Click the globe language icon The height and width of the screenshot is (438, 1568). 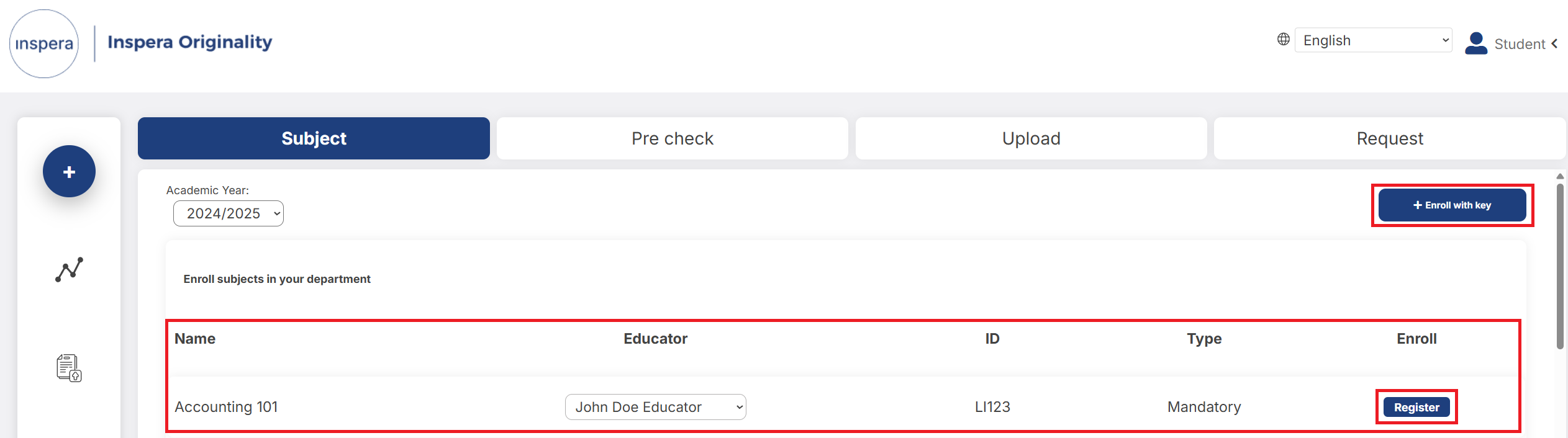[1284, 40]
